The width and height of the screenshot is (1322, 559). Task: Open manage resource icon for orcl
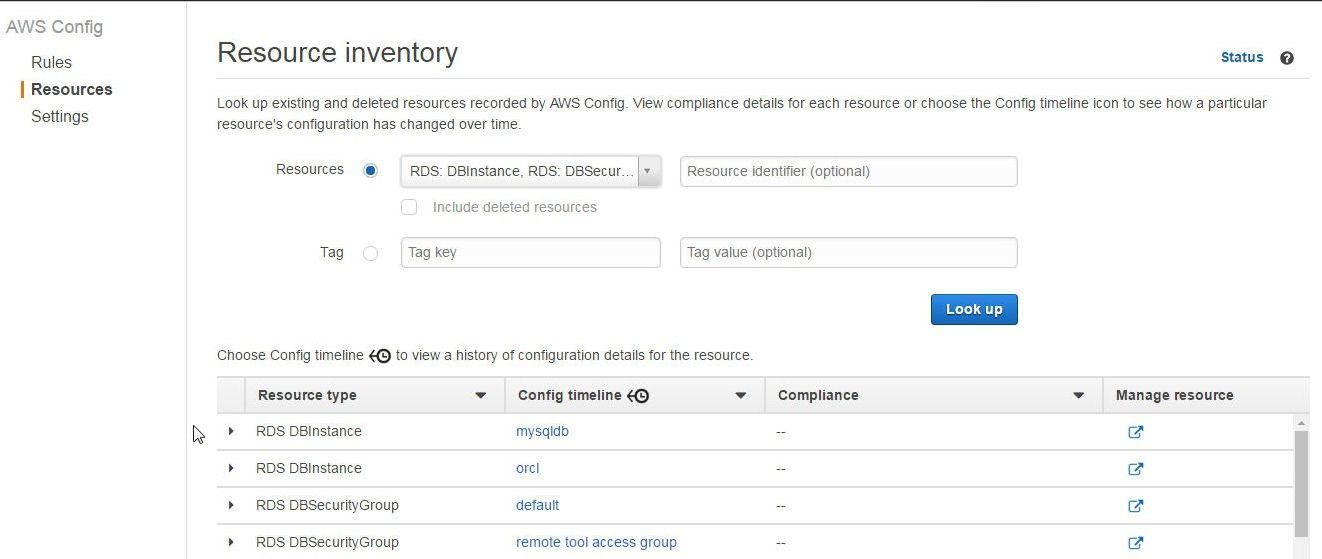[x=1136, y=469]
